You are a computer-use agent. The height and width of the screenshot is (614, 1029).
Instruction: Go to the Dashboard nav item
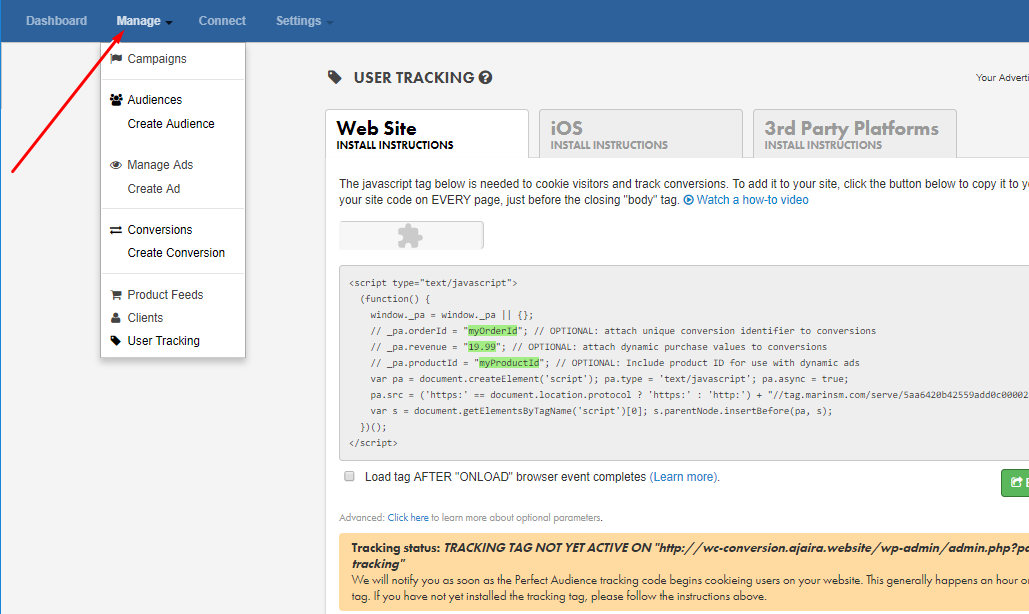pyautogui.click(x=56, y=21)
